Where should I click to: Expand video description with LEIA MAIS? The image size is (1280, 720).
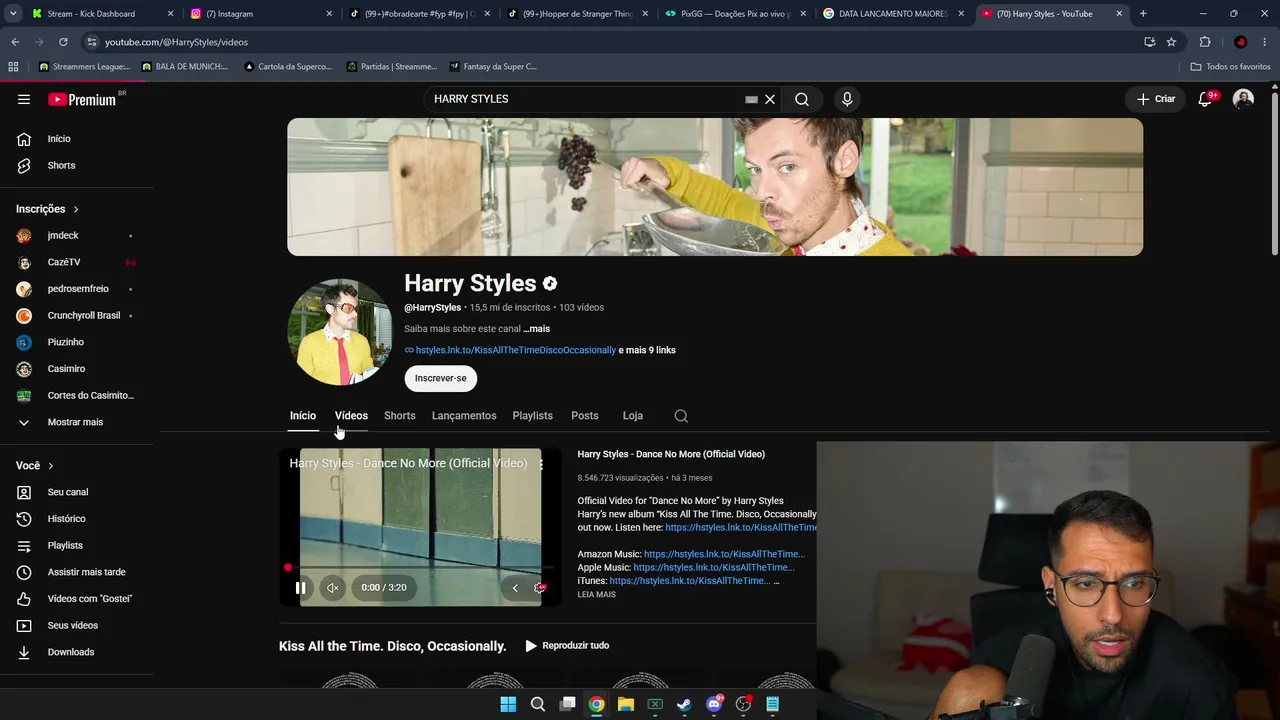[x=596, y=595]
